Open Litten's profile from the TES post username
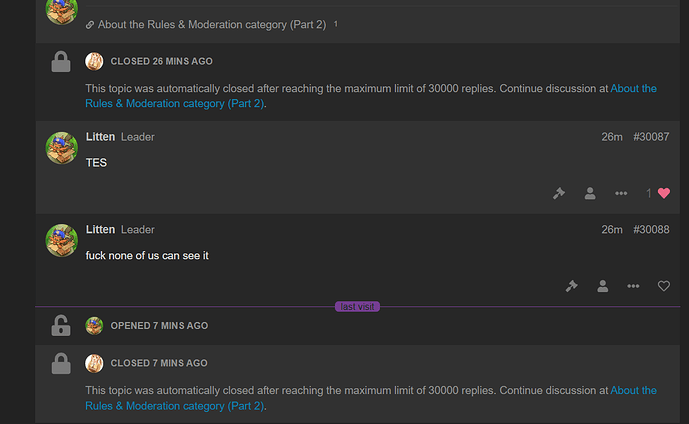The image size is (689, 424). (100, 136)
